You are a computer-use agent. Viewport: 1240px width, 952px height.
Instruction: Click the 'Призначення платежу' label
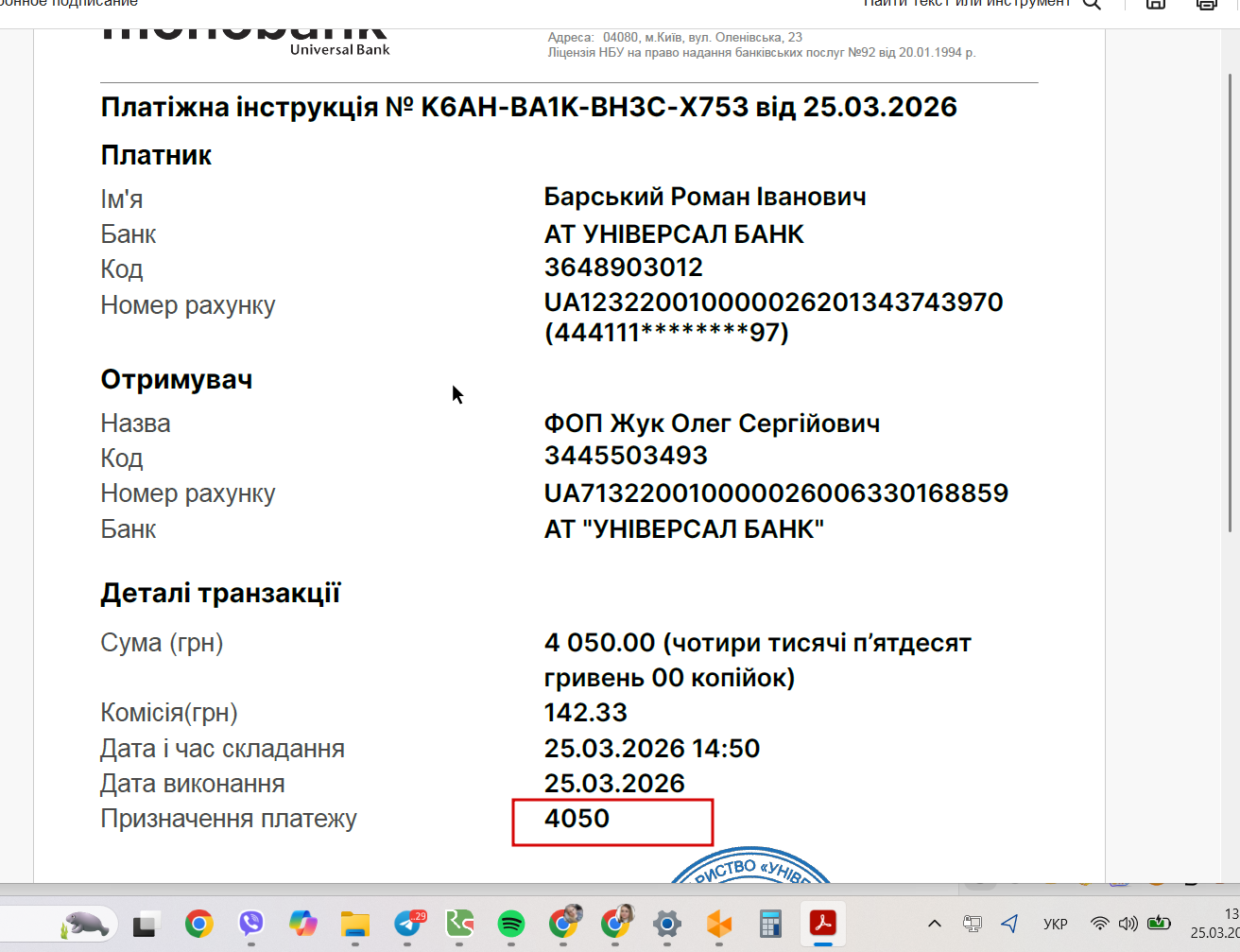pos(229,820)
